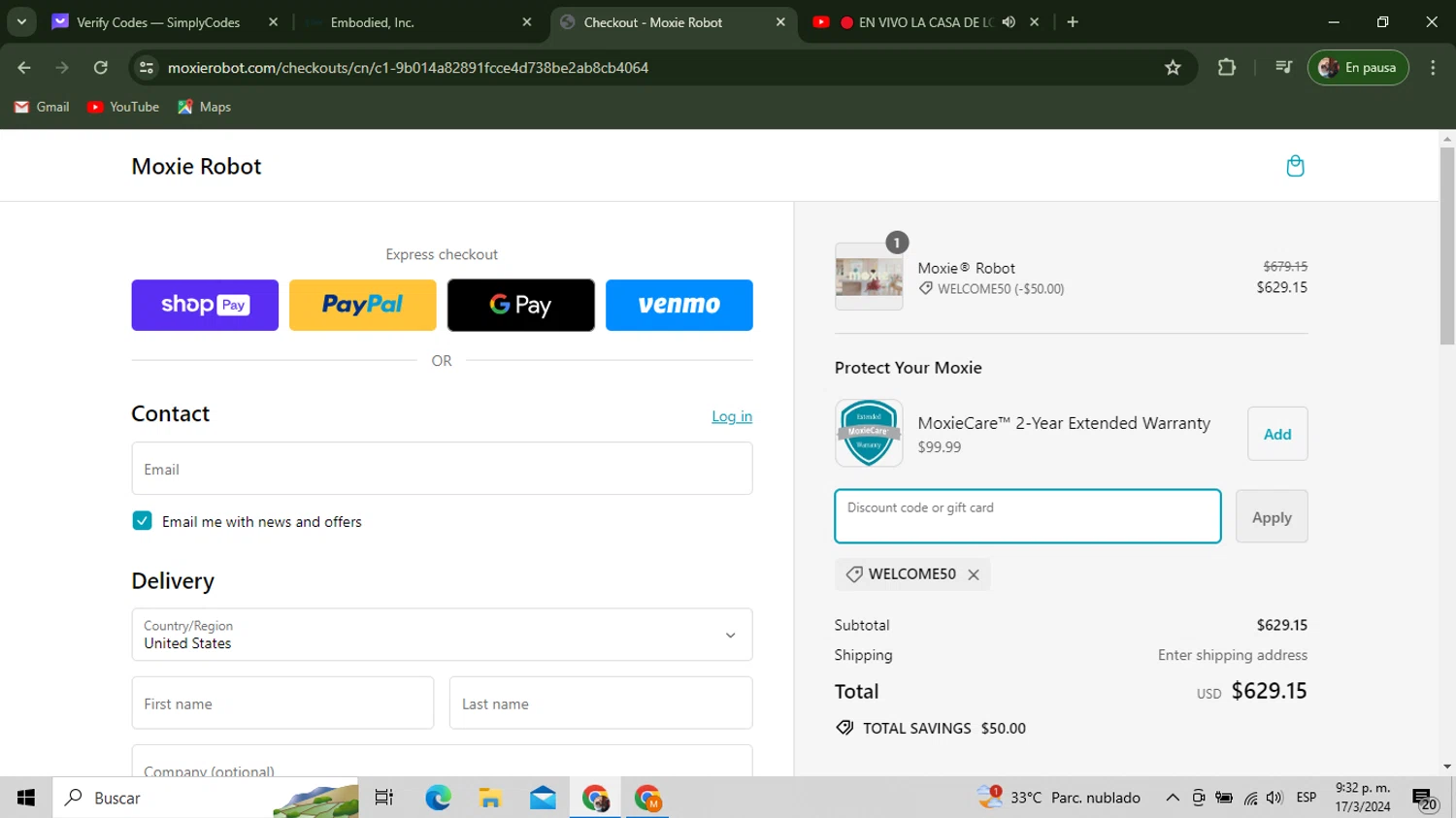
Task: Click the Log in link
Action: point(732,416)
